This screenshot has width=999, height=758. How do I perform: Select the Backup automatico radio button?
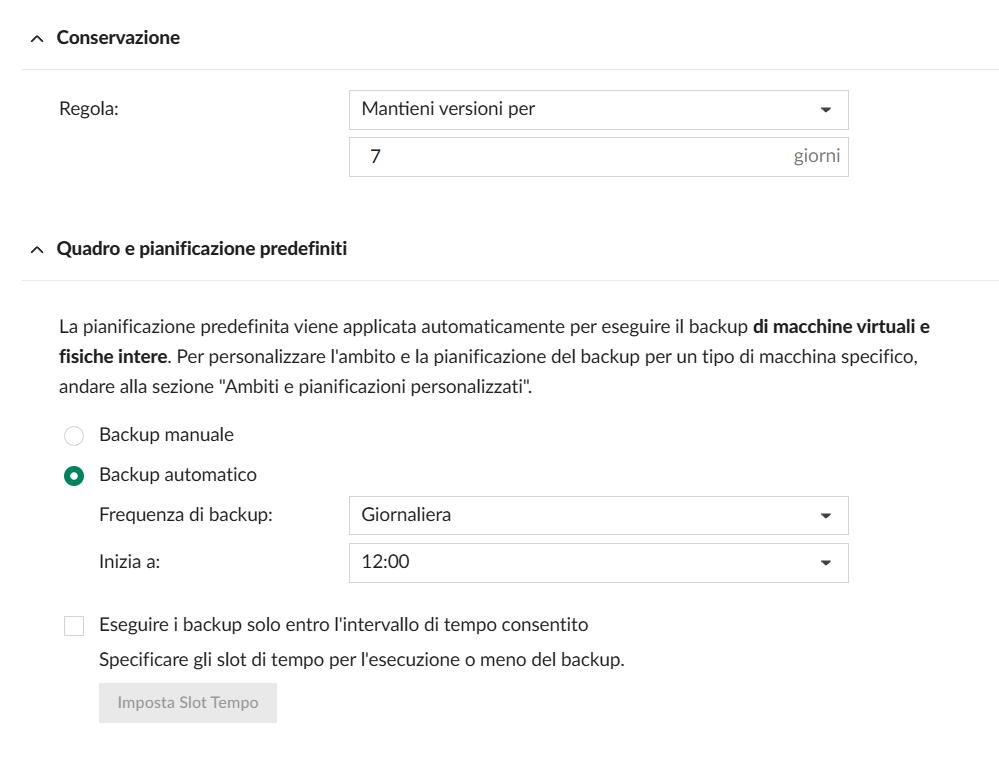[74, 476]
